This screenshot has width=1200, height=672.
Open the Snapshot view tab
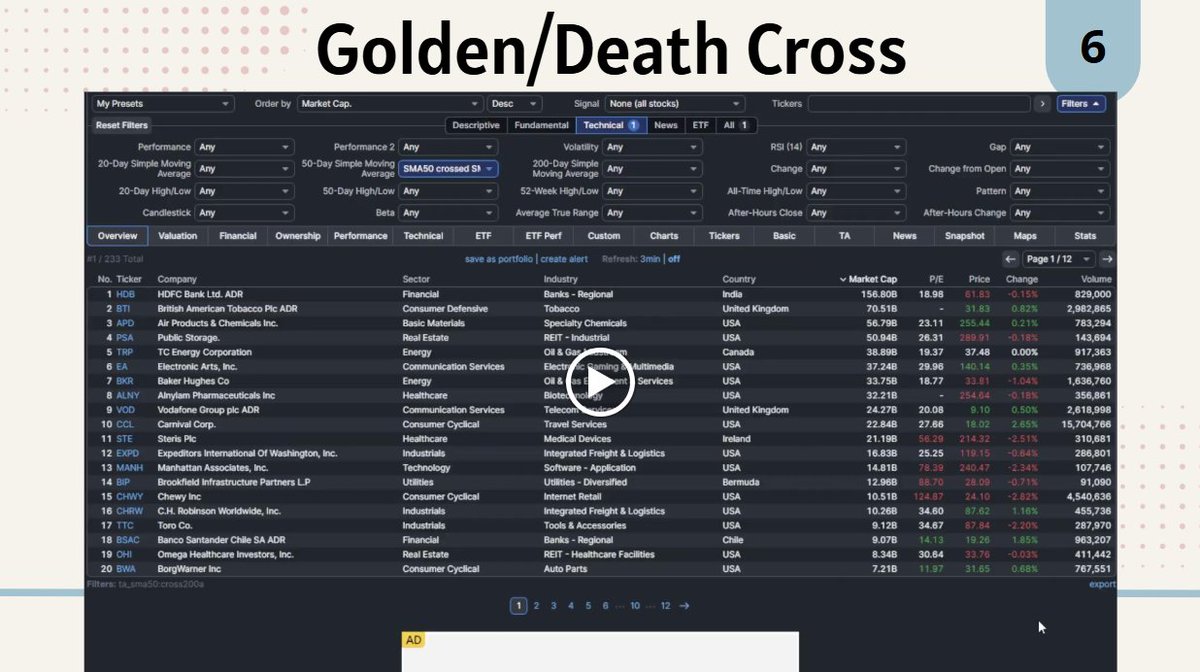click(965, 236)
